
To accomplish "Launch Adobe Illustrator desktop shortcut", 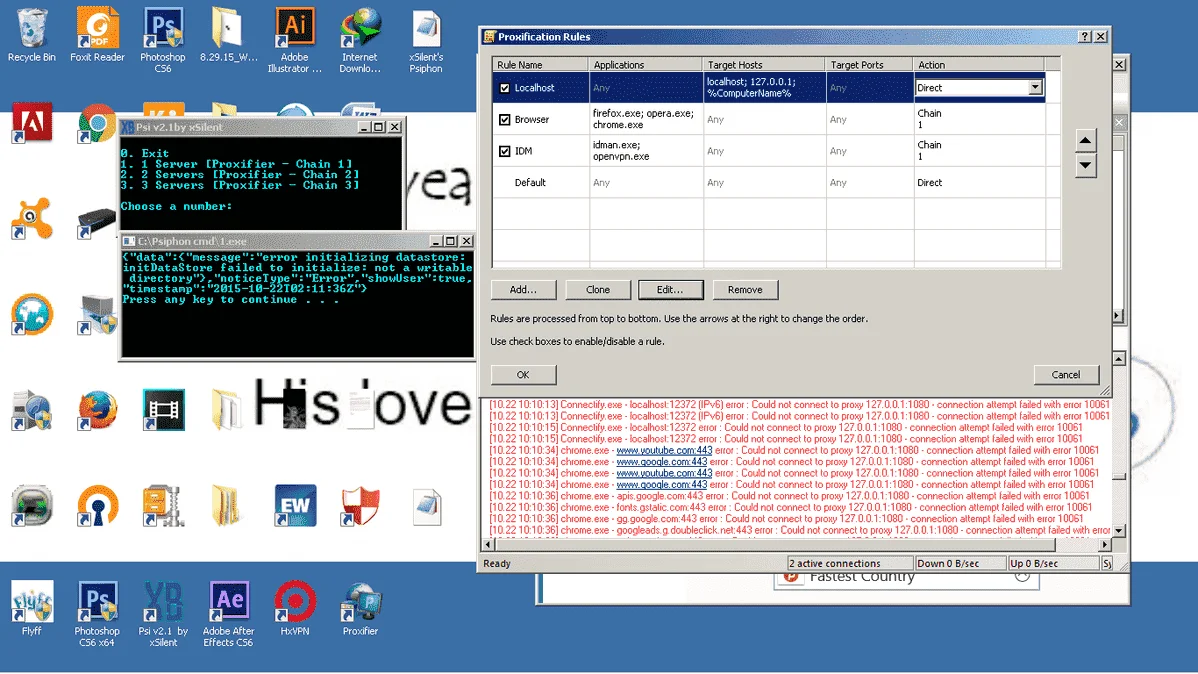I will point(295,40).
